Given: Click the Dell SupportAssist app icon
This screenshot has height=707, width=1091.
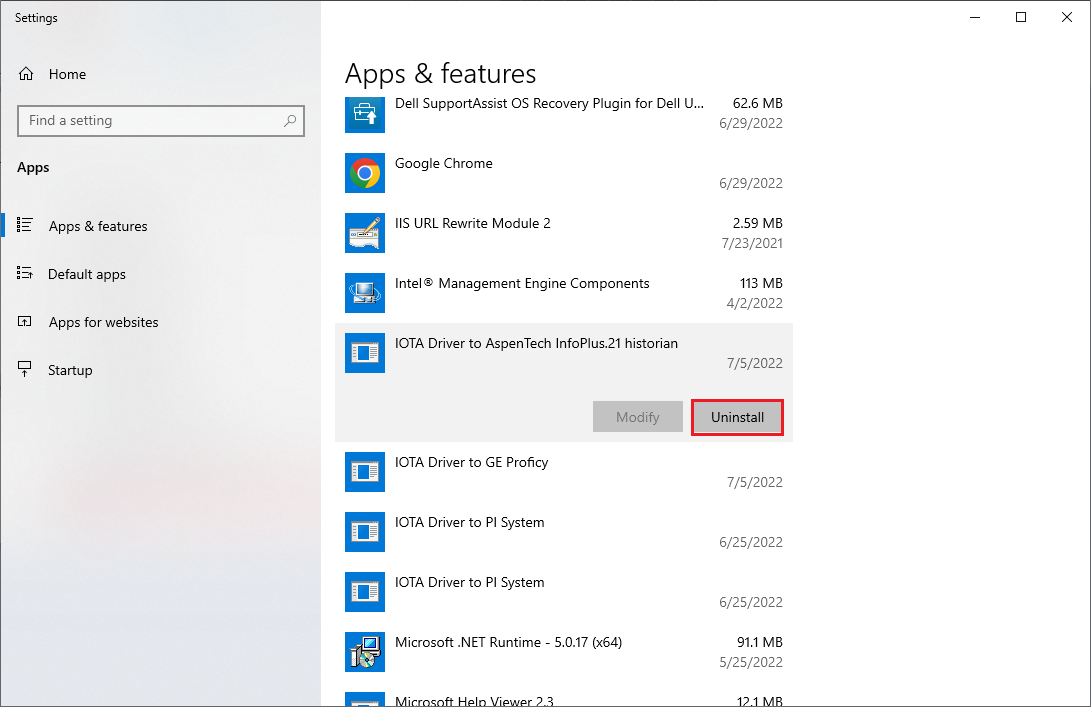Looking at the screenshot, I should 365,113.
